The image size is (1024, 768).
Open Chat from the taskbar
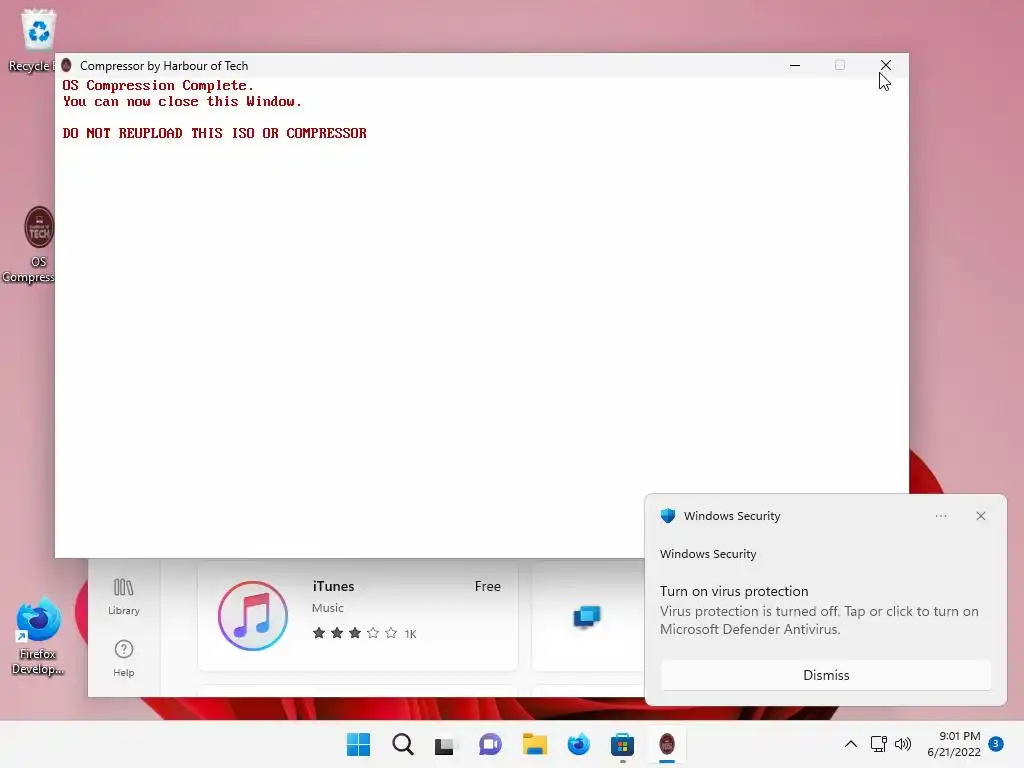tap(490, 744)
